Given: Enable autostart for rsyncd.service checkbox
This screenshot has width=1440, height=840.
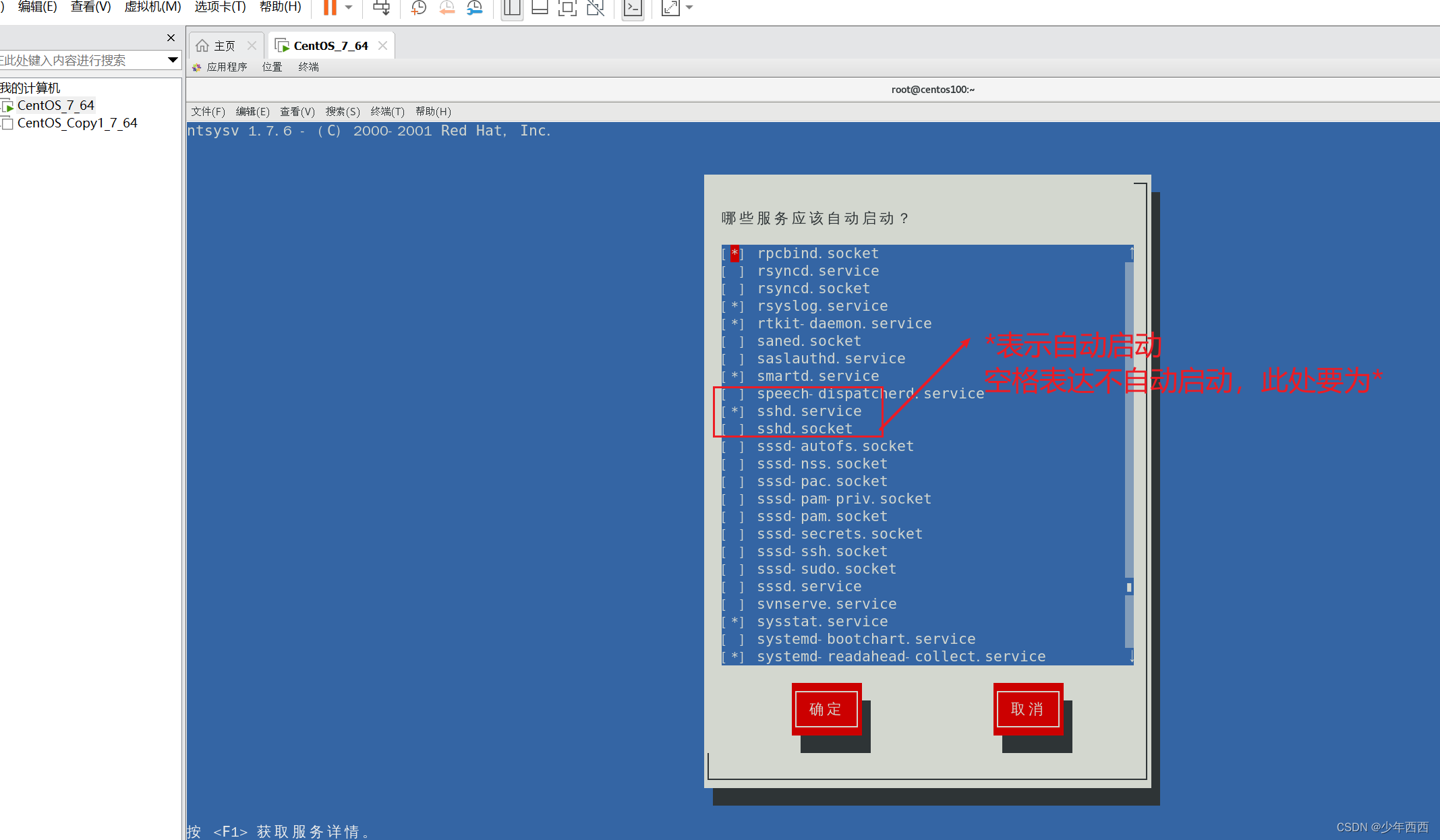Looking at the screenshot, I should 735,270.
